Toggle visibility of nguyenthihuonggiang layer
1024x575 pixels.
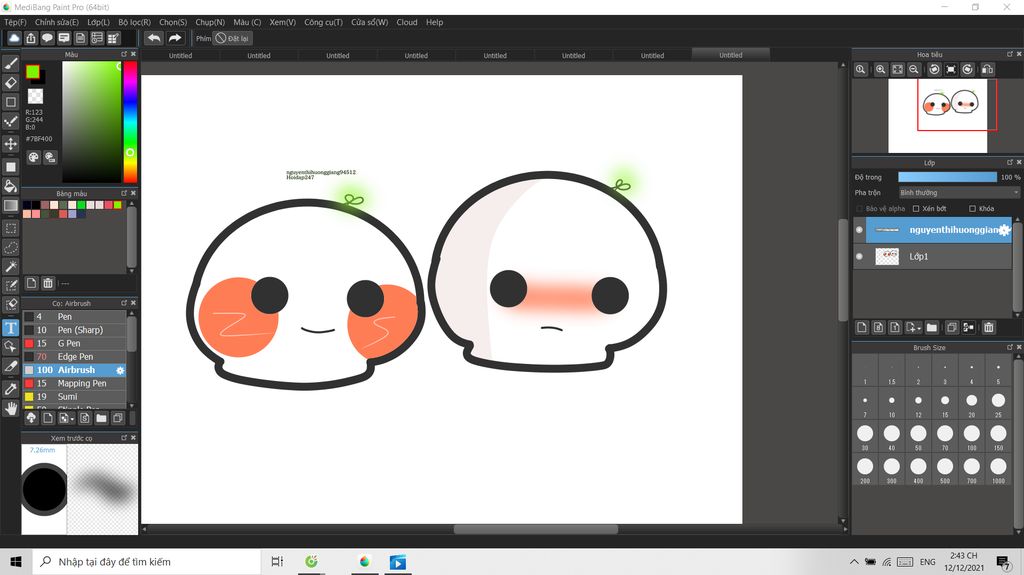(x=859, y=229)
